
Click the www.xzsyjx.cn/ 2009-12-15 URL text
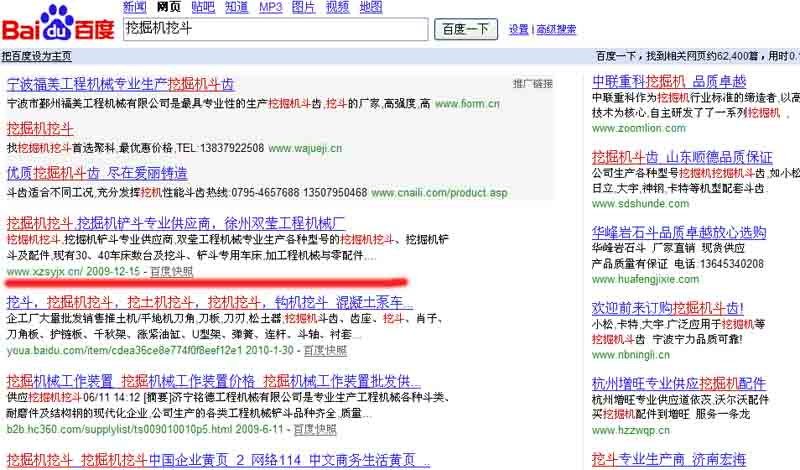coord(73,271)
